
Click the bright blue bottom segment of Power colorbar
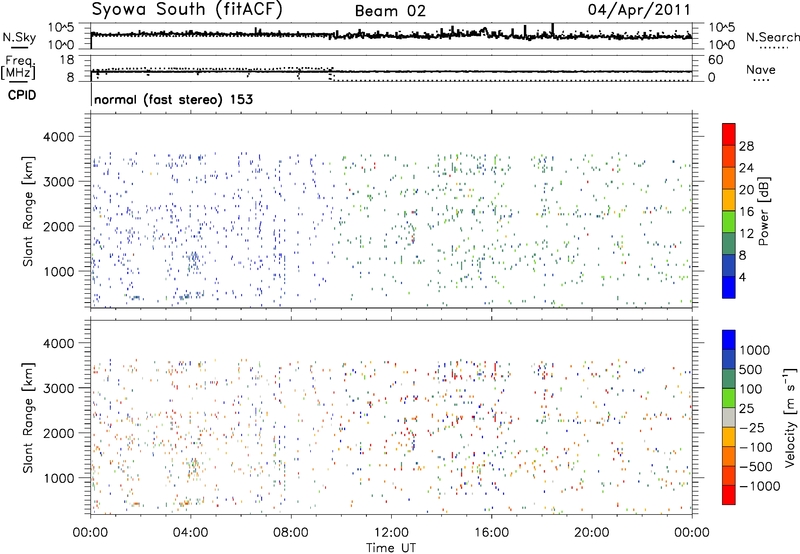pos(729,287)
